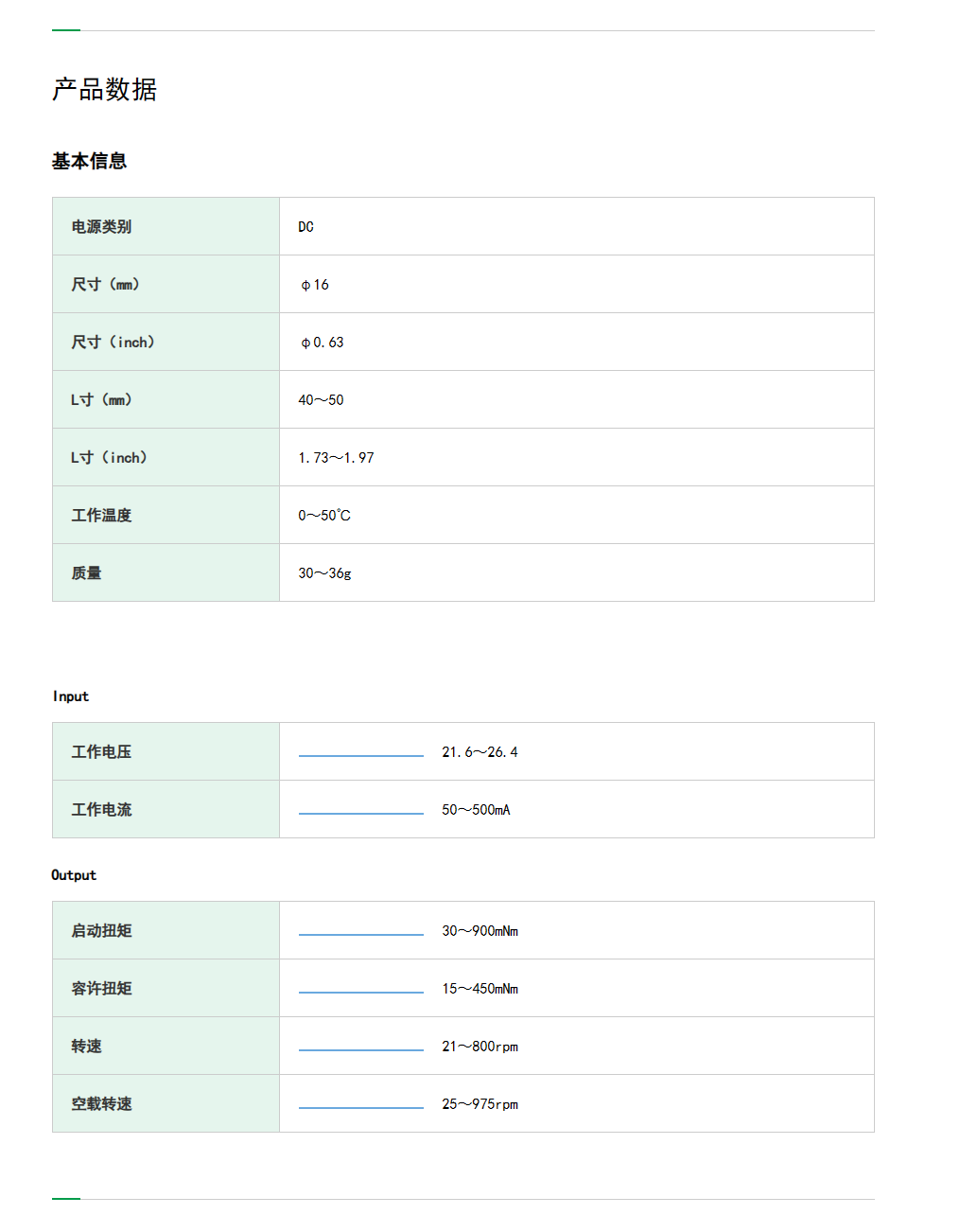Select the DC value cell
The image size is (960, 1232).
pos(305,227)
